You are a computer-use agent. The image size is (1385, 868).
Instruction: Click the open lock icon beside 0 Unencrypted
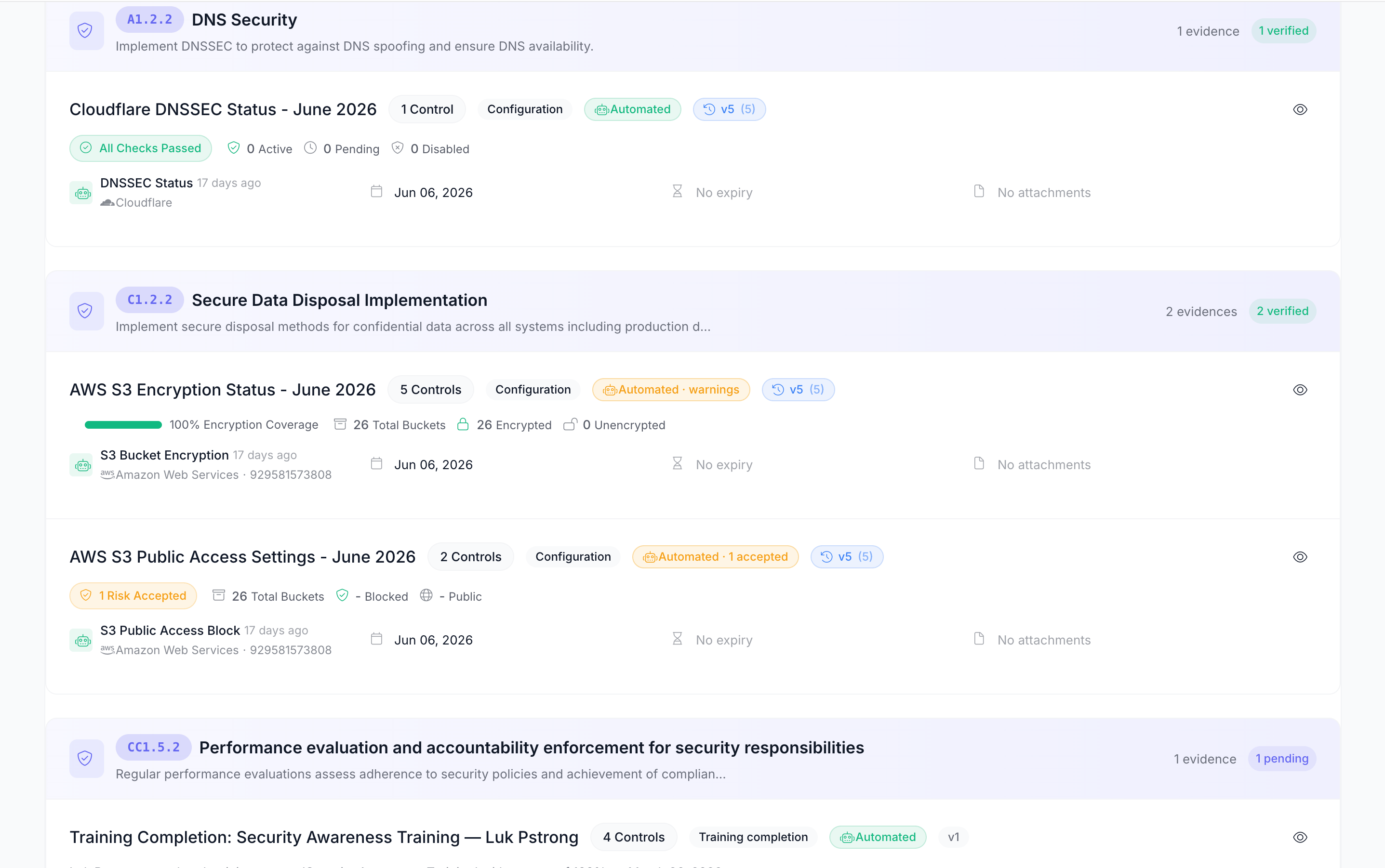570,424
